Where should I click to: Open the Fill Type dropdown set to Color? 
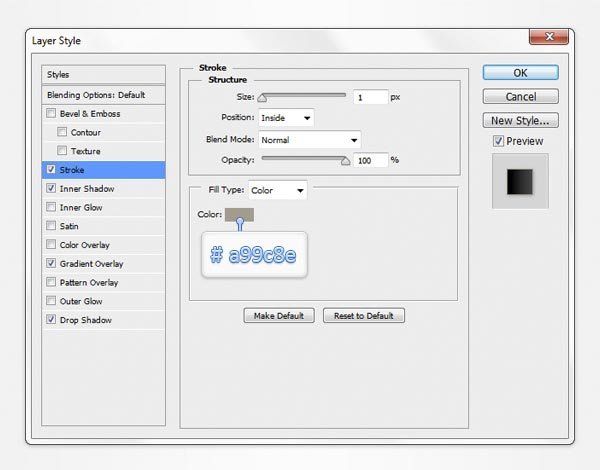click(x=278, y=190)
